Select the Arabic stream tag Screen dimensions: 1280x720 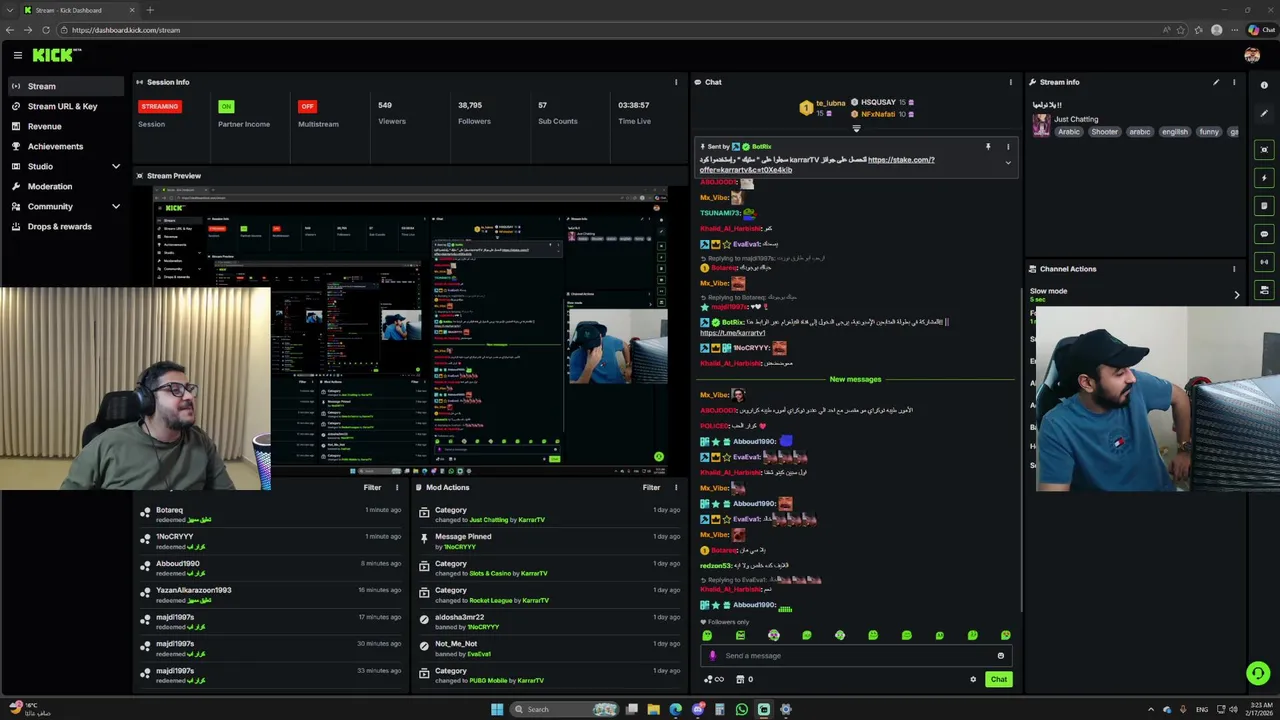(x=1069, y=132)
